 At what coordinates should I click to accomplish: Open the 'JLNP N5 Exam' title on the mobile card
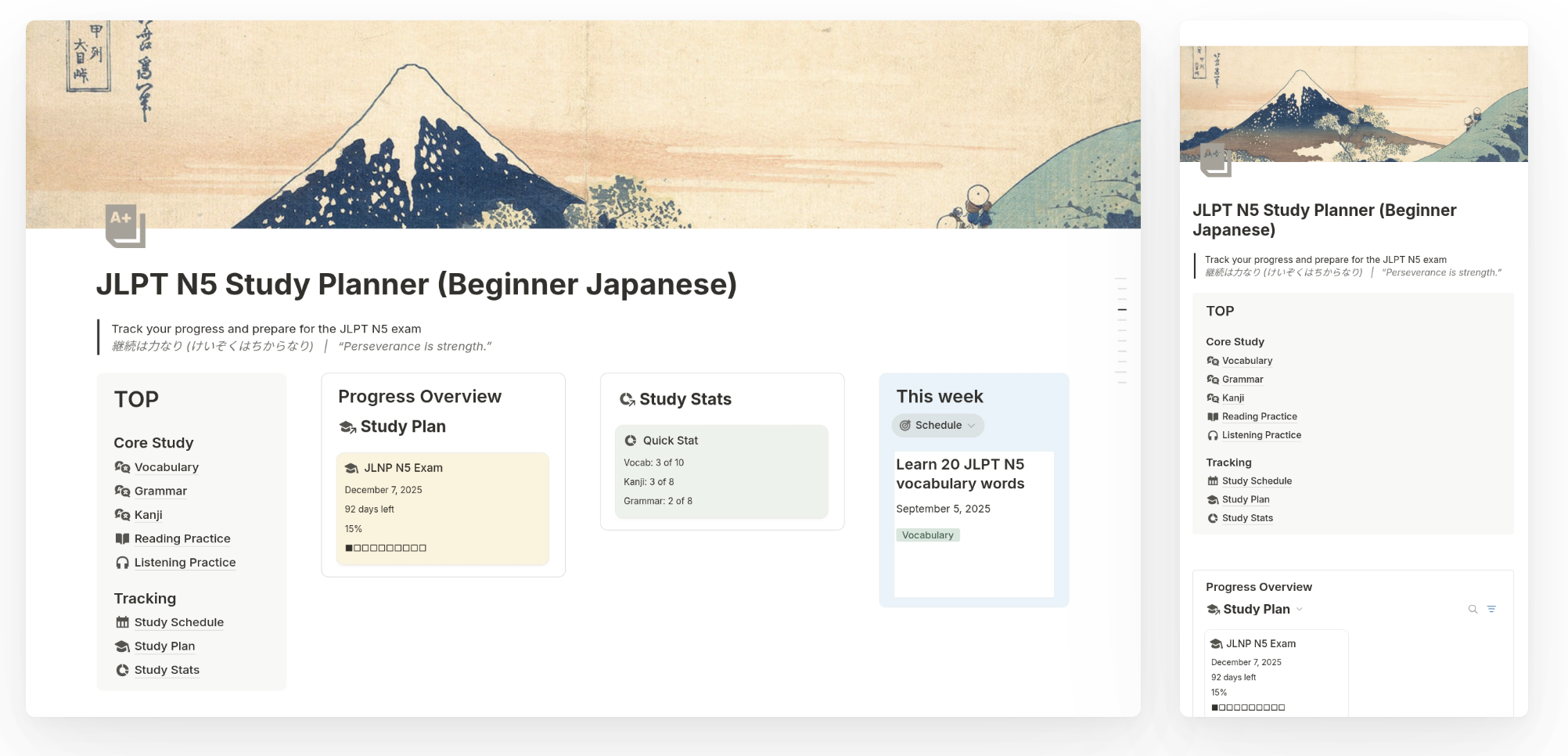pos(1261,644)
